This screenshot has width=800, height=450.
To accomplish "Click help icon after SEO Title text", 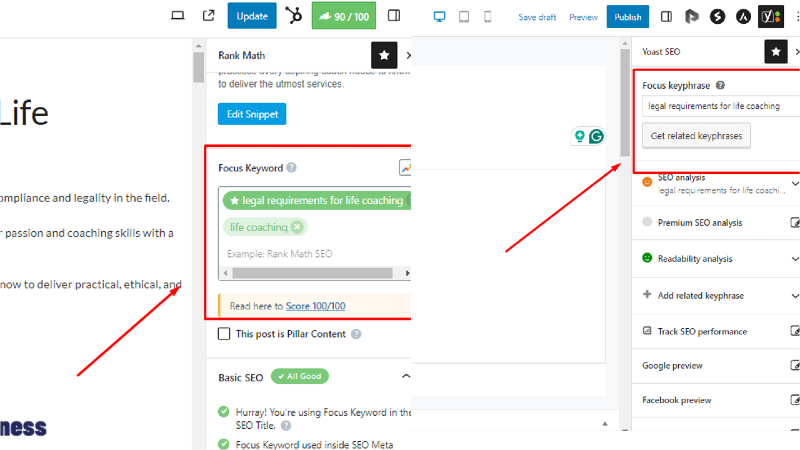I will point(286,425).
